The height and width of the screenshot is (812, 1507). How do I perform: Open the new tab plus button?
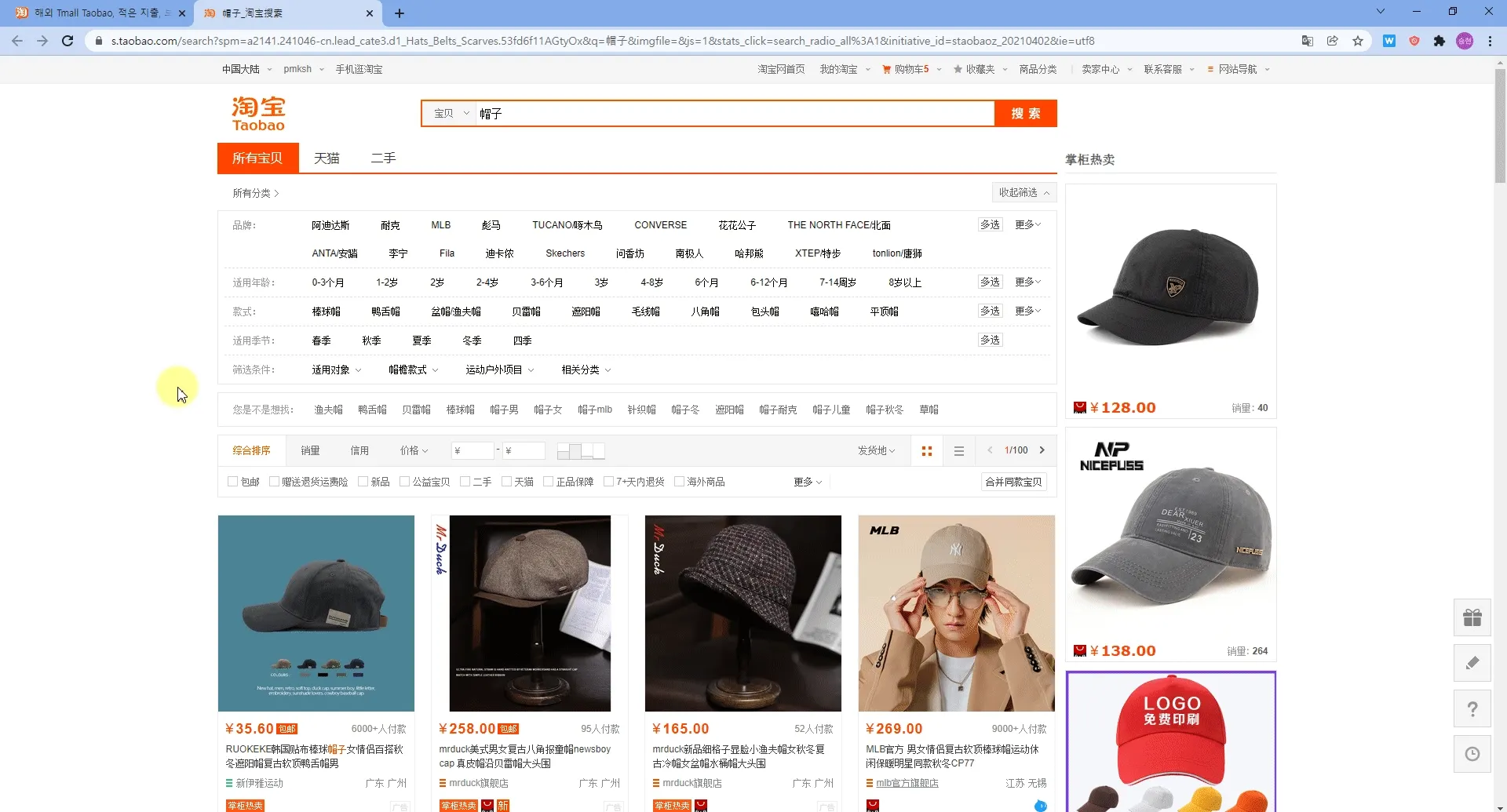pyautogui.click(x=400, y=13)
